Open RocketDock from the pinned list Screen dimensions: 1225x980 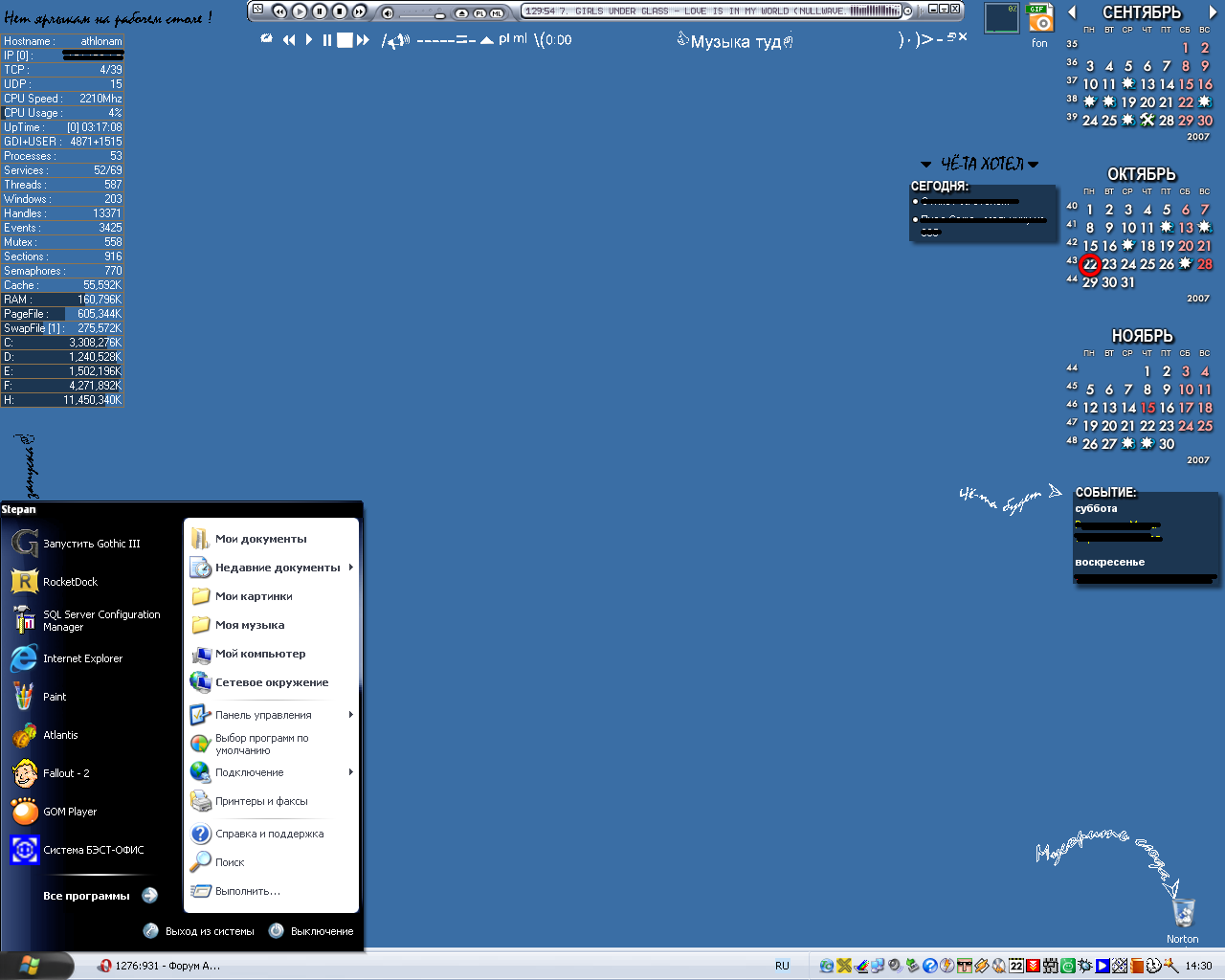70,582
